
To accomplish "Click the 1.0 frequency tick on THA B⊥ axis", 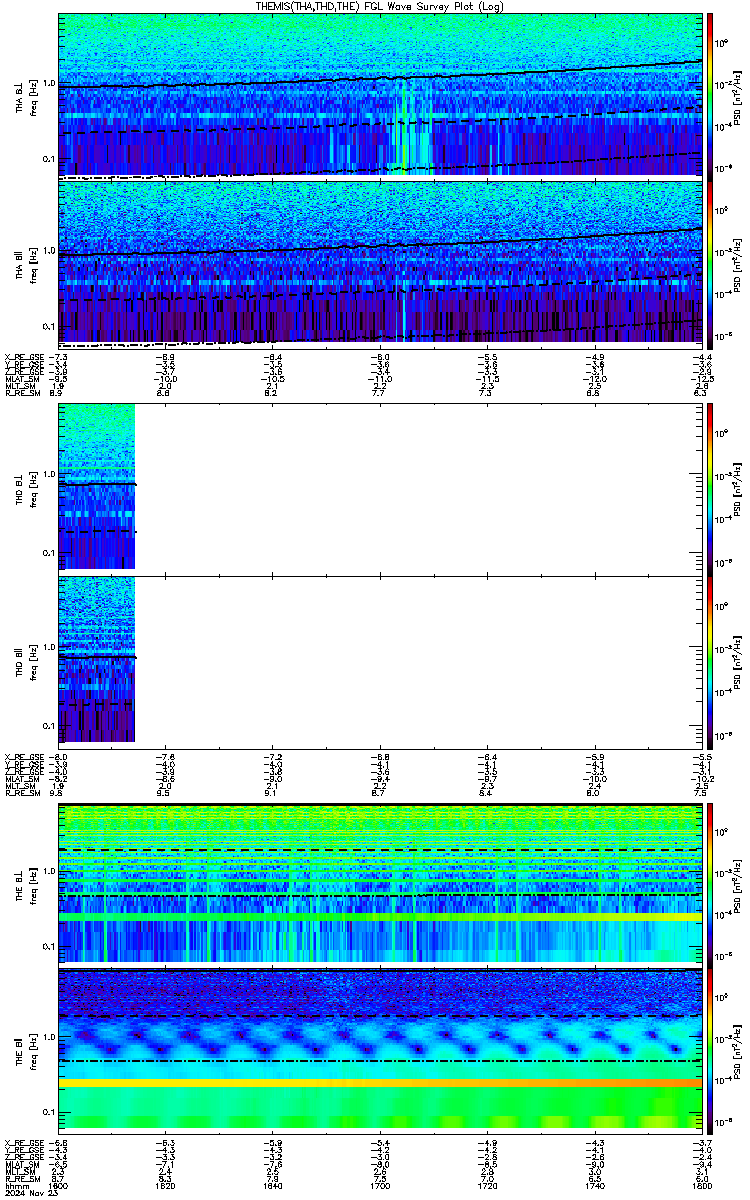I will point(49,85).
